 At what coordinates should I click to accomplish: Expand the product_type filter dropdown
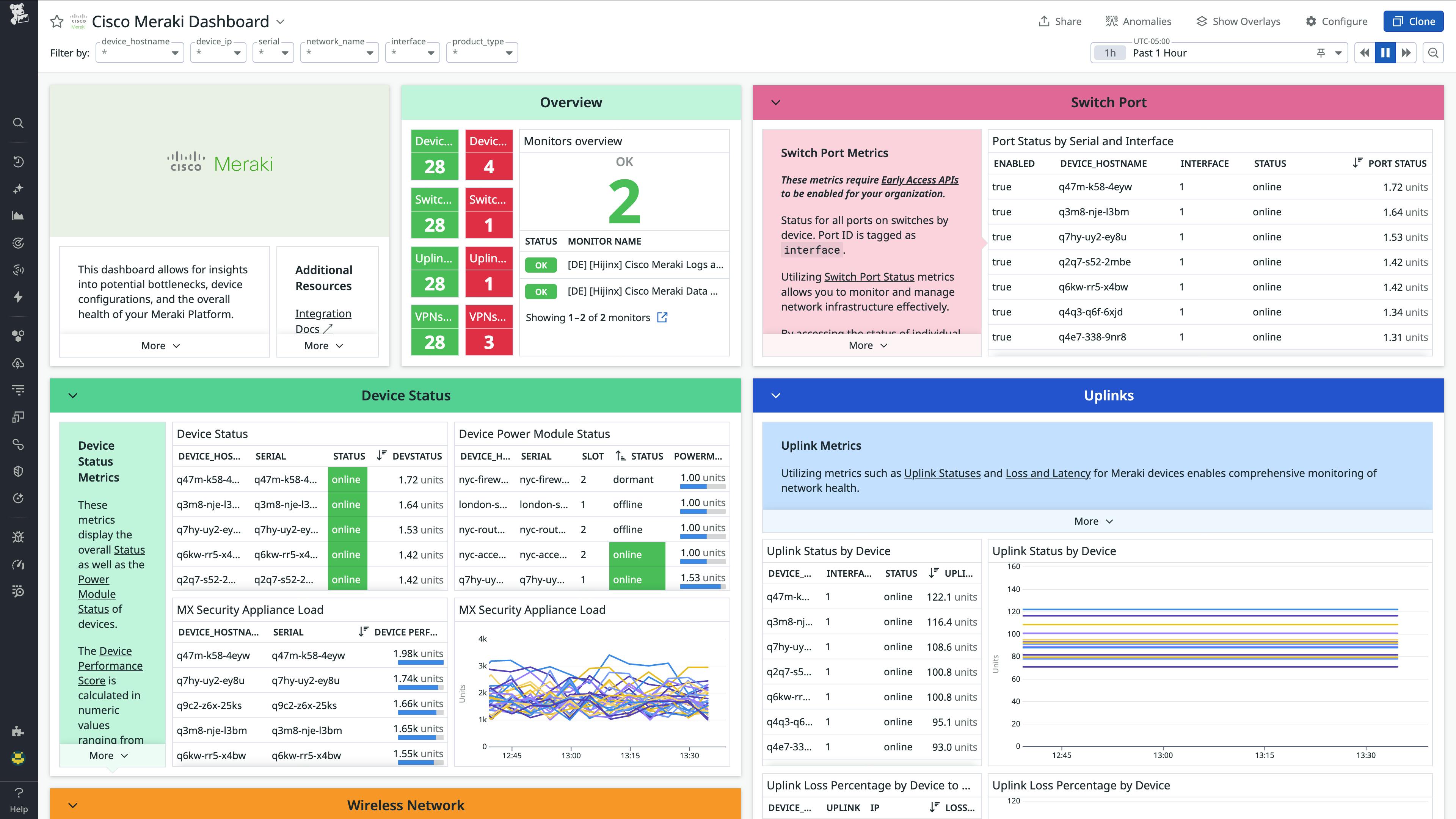(x=482, y=53)
